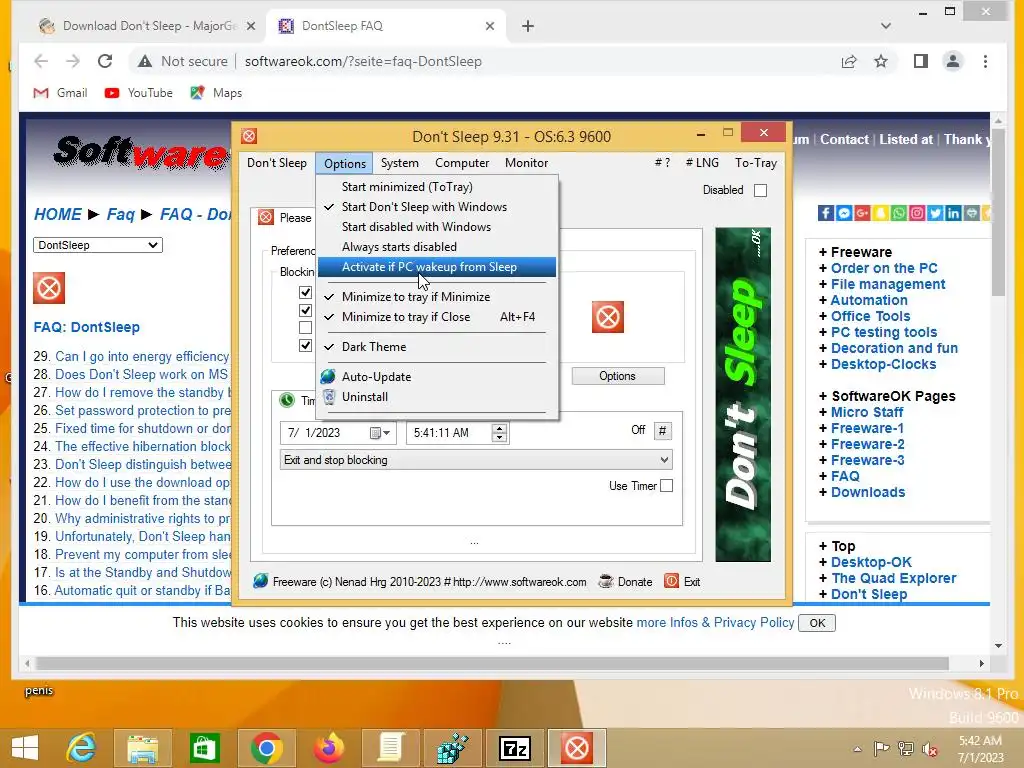Click the share page icon in address bar
The image size is (1024, 768).
point(849,61)
